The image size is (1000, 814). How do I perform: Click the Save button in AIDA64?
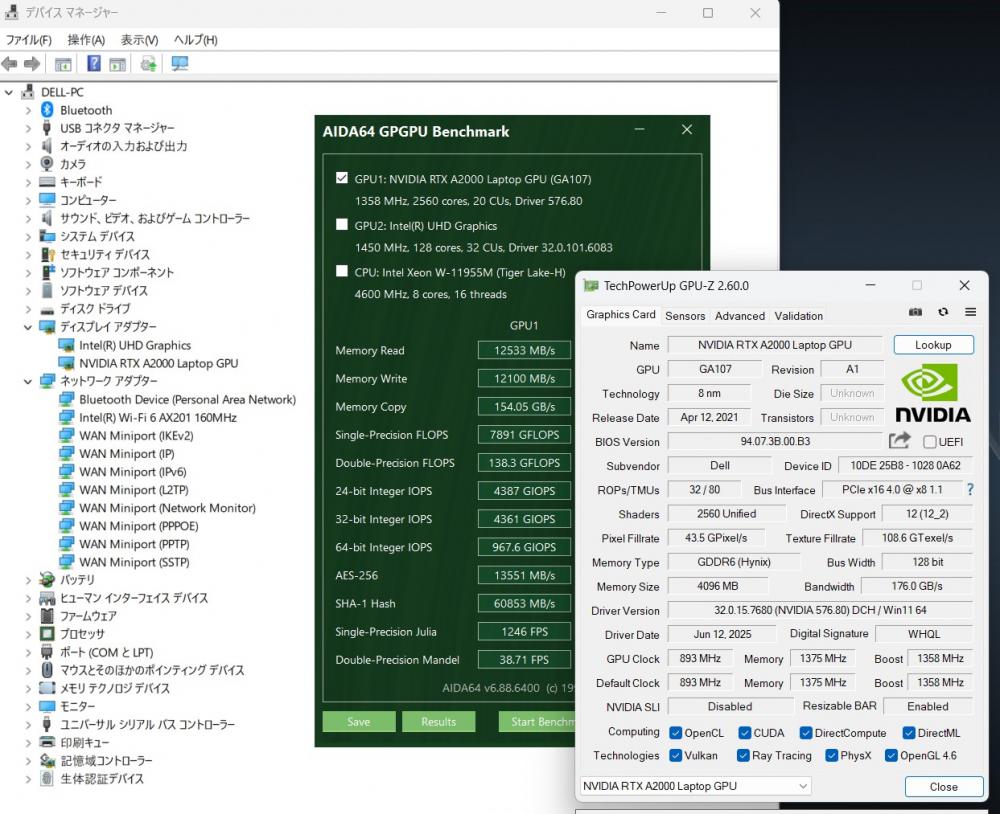358,722
